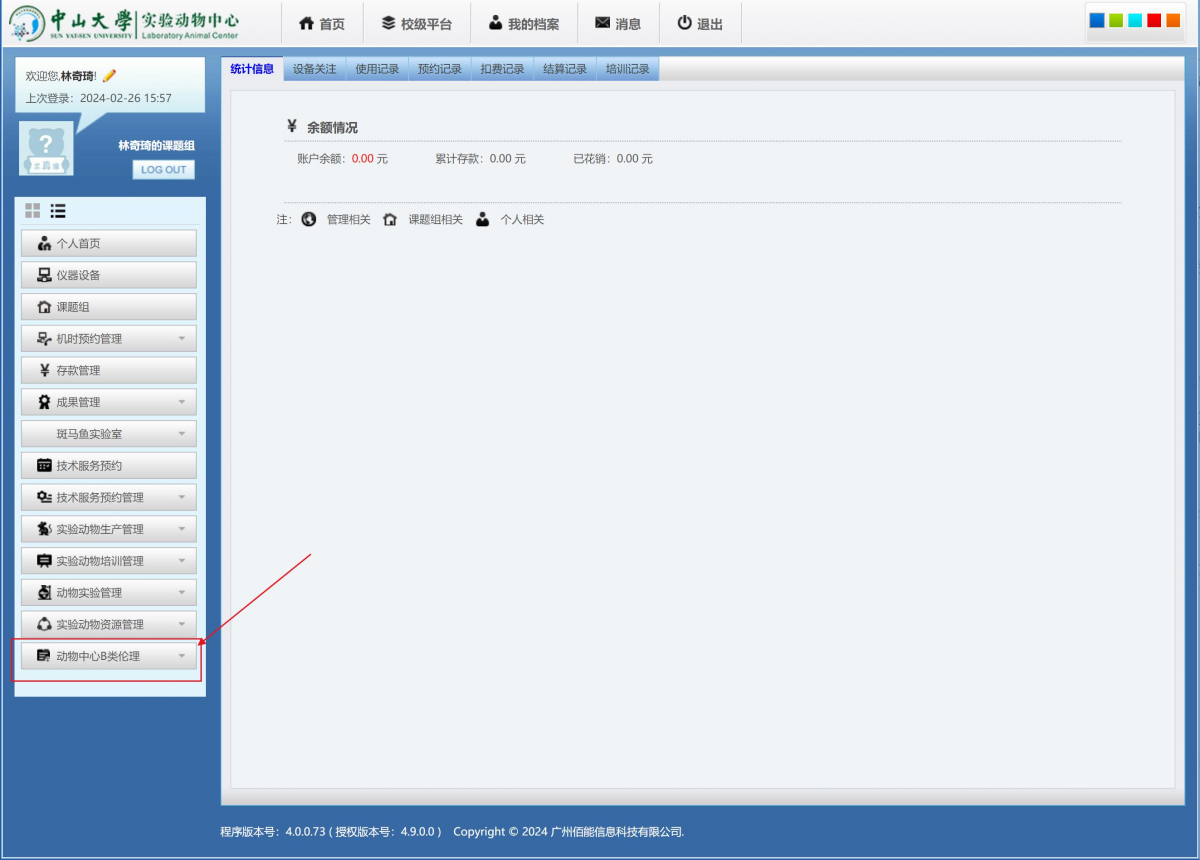Switch sidebar to list view icon

tap(58, 211)
